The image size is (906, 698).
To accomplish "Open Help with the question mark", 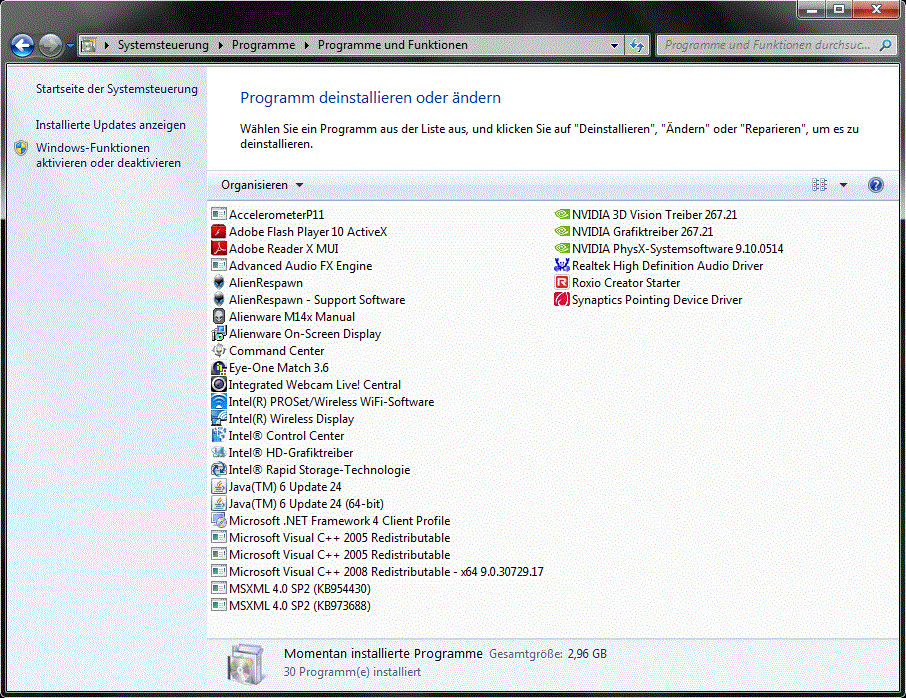I will click(875, 185).
